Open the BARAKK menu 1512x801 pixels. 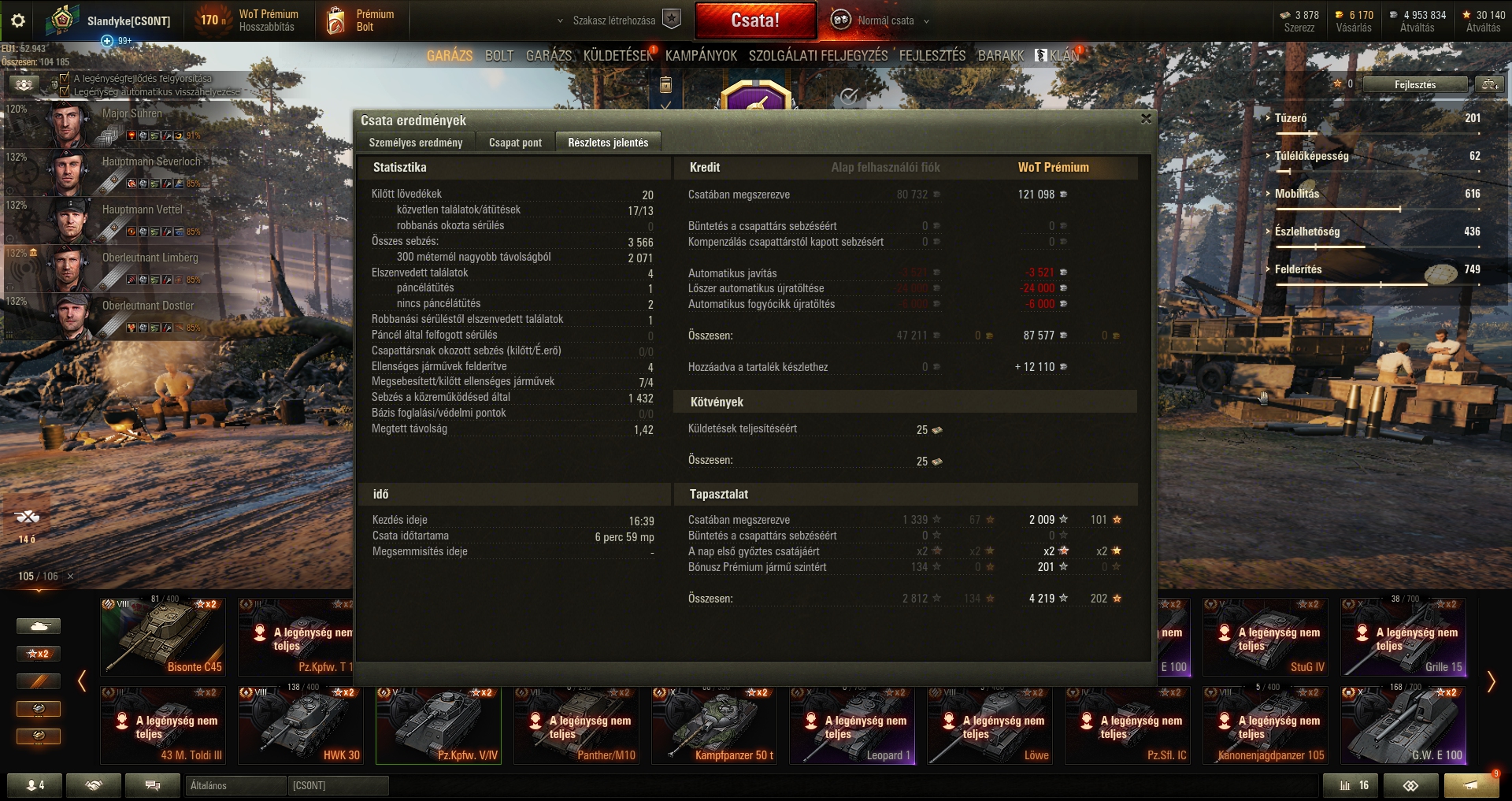tap(1001, 56)
